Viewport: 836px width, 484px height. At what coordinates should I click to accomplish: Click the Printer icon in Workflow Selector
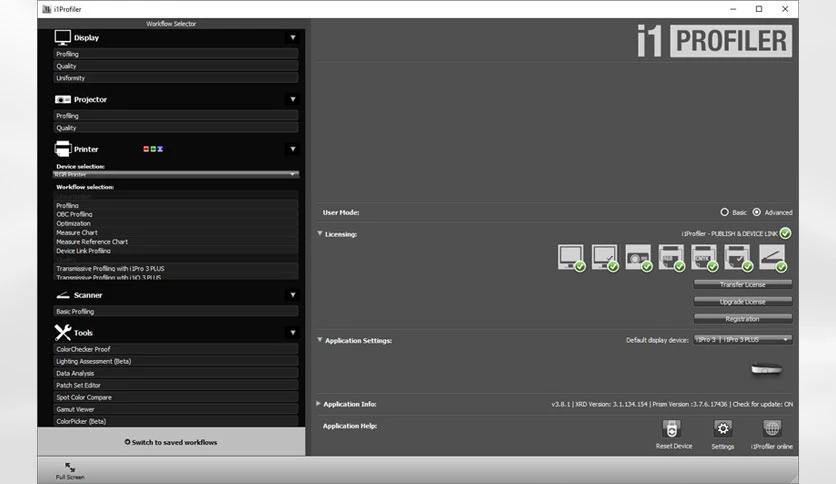62,149
